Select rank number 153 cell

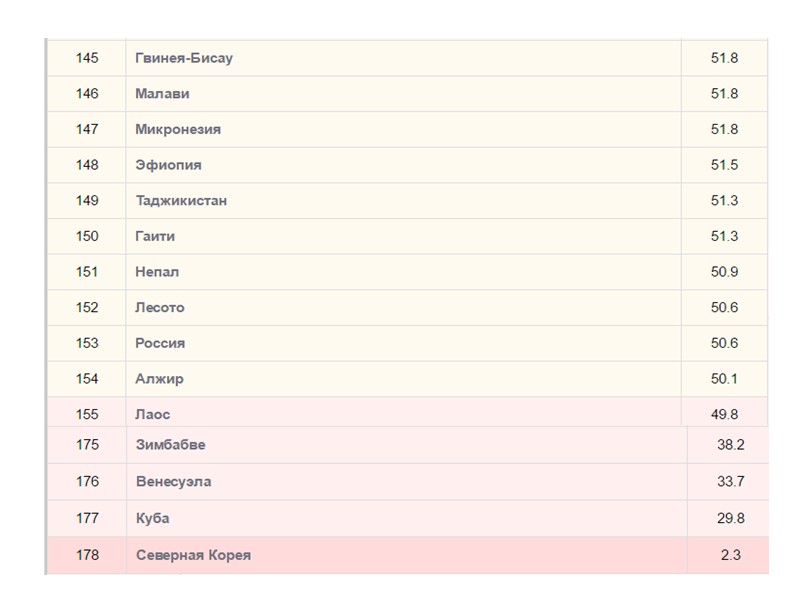[87, 343]
